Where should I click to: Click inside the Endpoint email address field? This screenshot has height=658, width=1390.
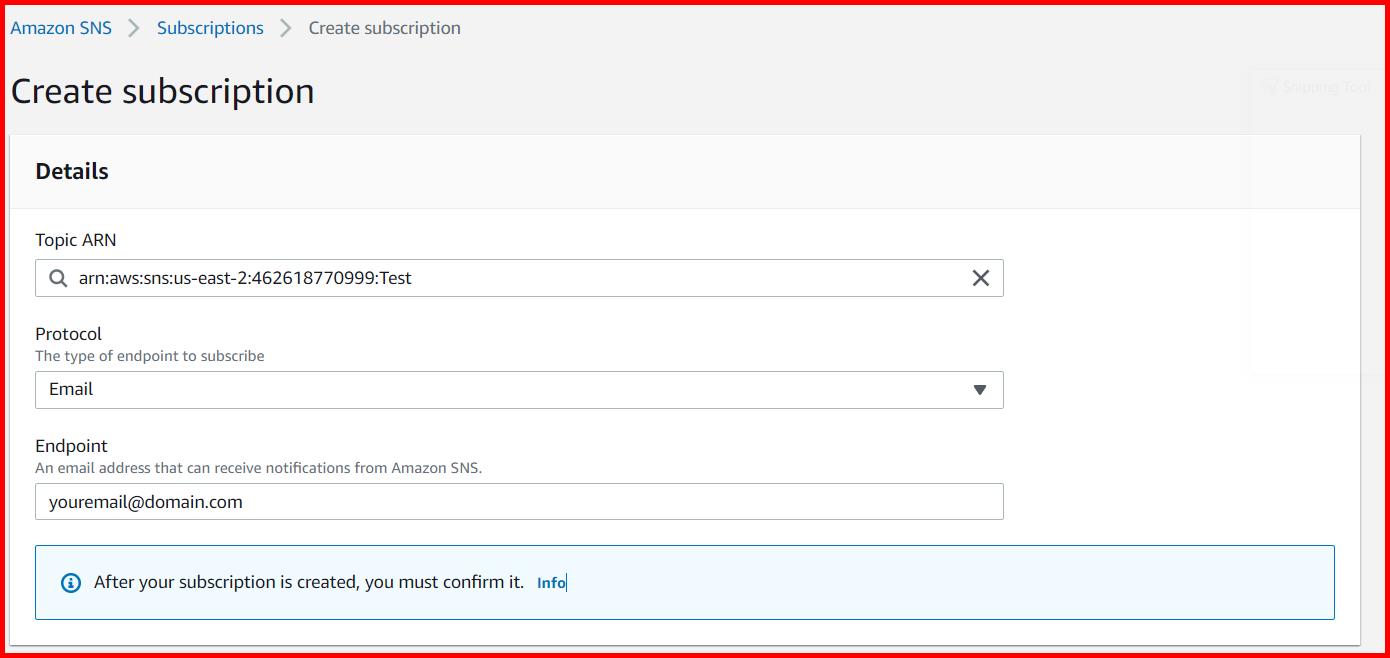519,501
